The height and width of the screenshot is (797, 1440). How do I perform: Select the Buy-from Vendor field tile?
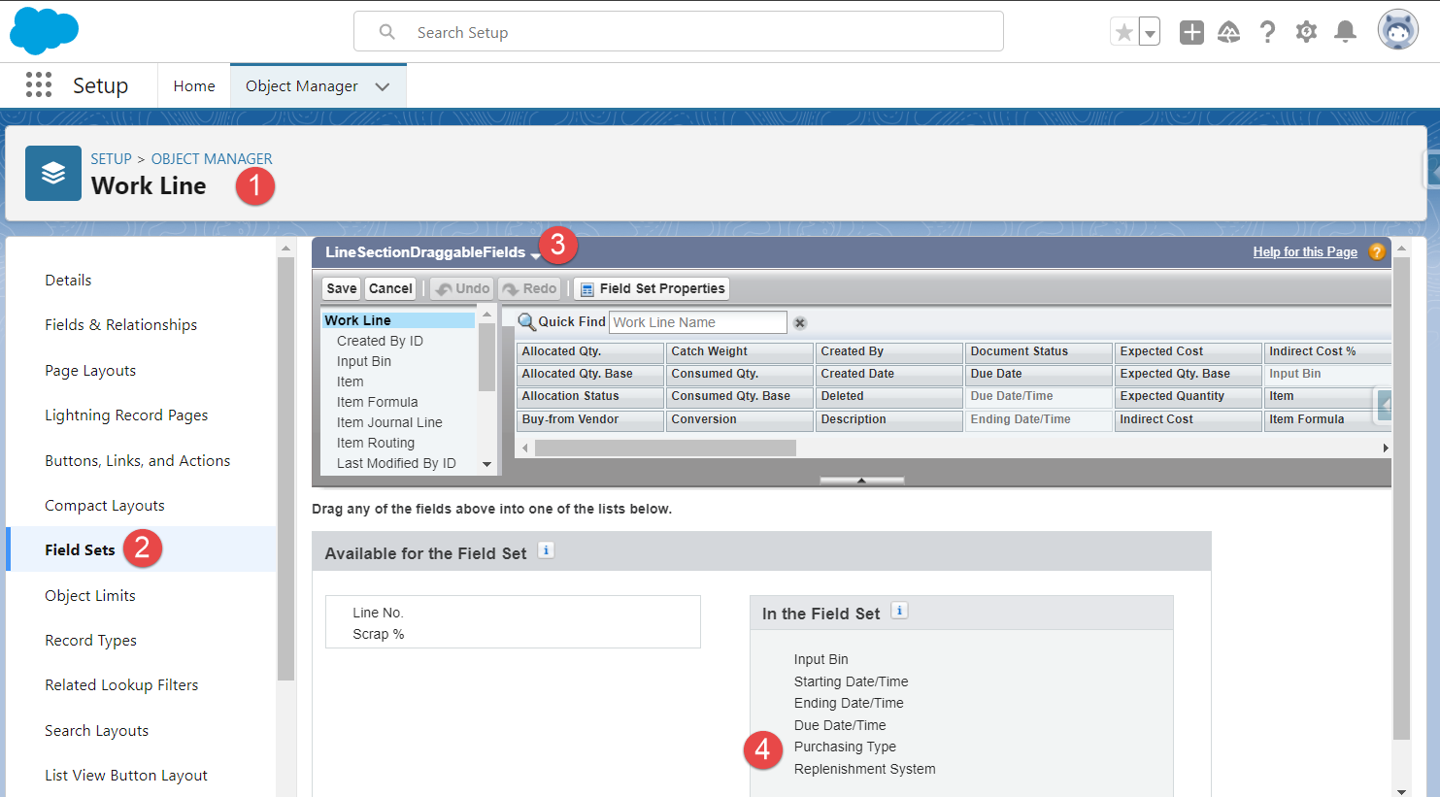click(x=590, y=420)
